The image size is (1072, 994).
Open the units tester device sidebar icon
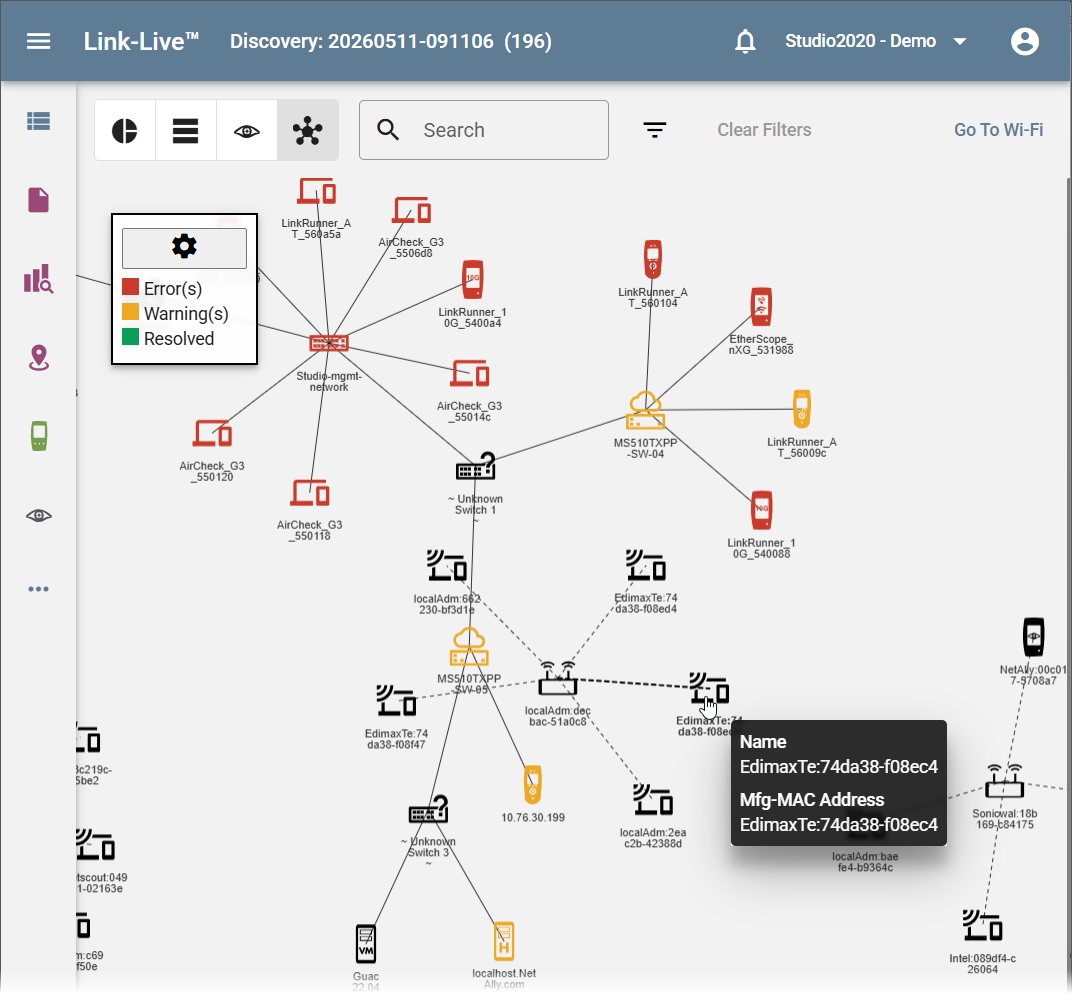click(x=39, y=436)
